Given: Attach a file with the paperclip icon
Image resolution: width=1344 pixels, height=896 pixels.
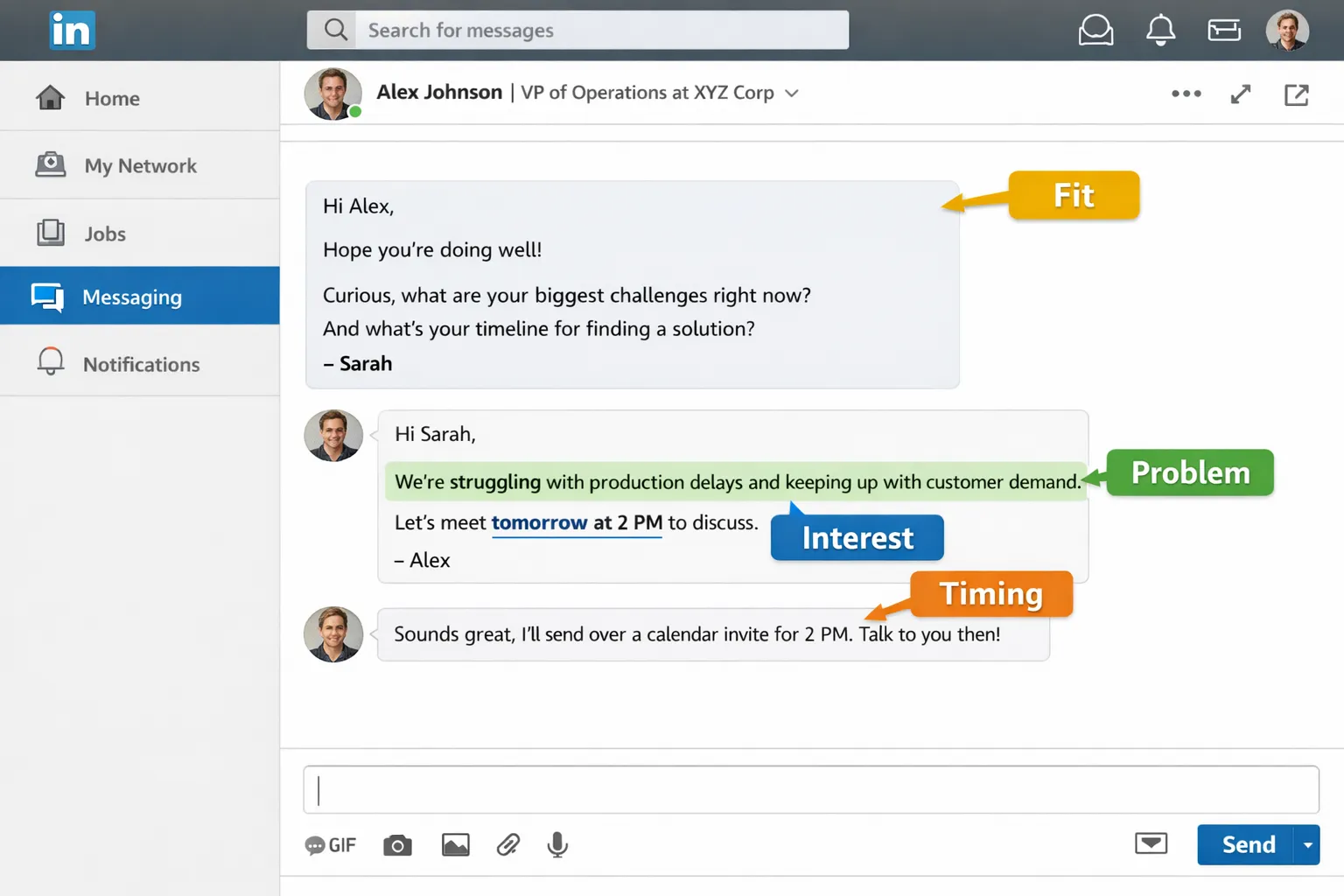Looking at the screenshot, I should (508, 844).
